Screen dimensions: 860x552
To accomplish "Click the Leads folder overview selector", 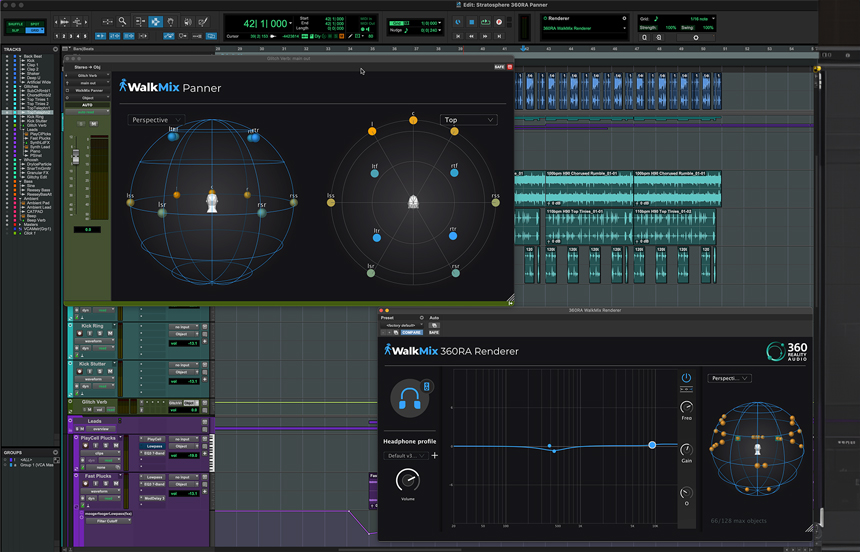I will click(102, 429).
